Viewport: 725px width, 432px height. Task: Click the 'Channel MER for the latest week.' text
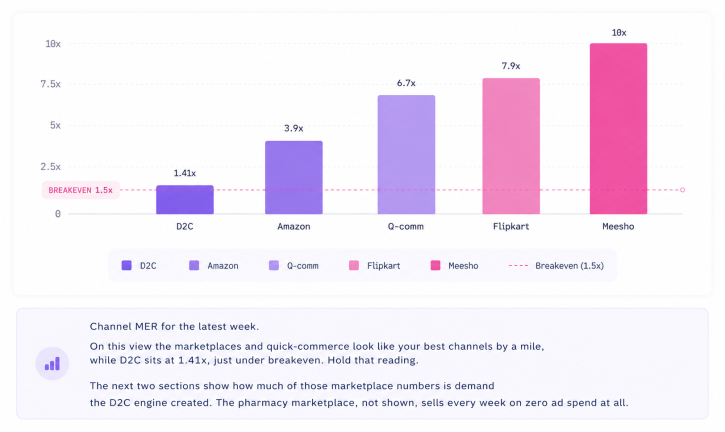174,327
